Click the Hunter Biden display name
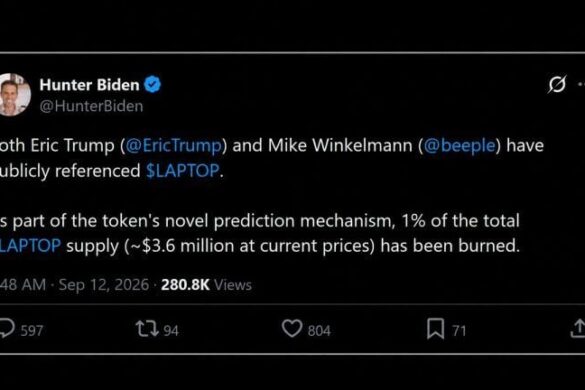The height and width of the screenshot is (390, 585). click(x=90, y=85)
